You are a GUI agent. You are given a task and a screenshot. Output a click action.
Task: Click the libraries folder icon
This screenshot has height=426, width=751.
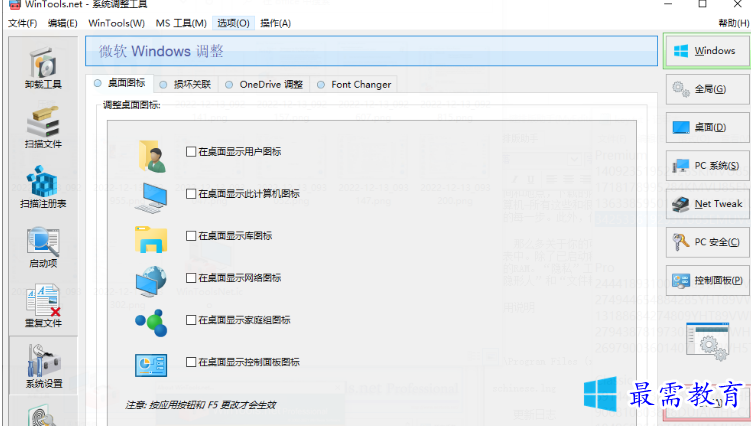coord(151,239)
